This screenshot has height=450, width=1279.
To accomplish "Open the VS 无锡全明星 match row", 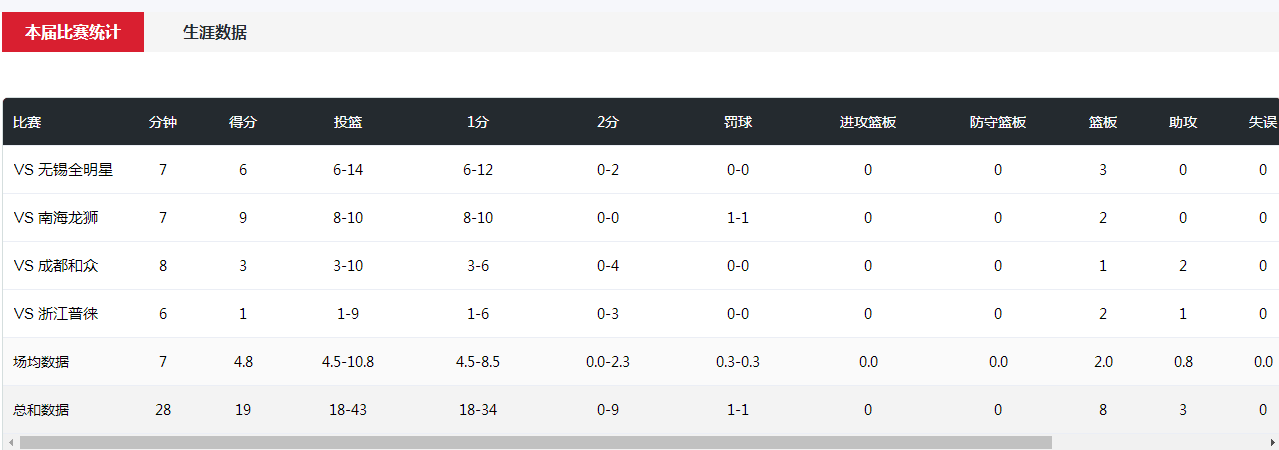I will pyautogui.click(x=641, y=170).
